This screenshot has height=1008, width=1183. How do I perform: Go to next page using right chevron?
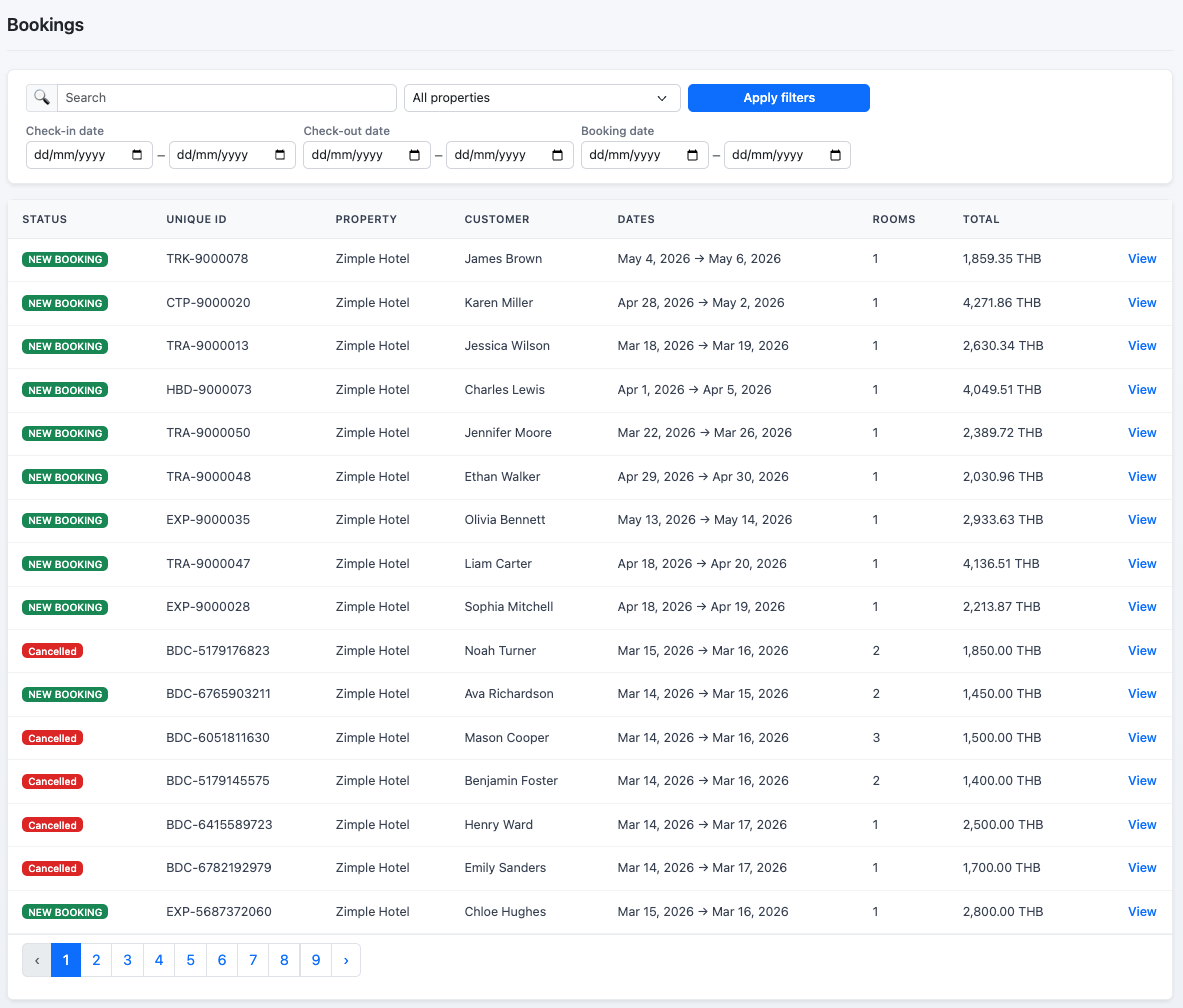346,960
